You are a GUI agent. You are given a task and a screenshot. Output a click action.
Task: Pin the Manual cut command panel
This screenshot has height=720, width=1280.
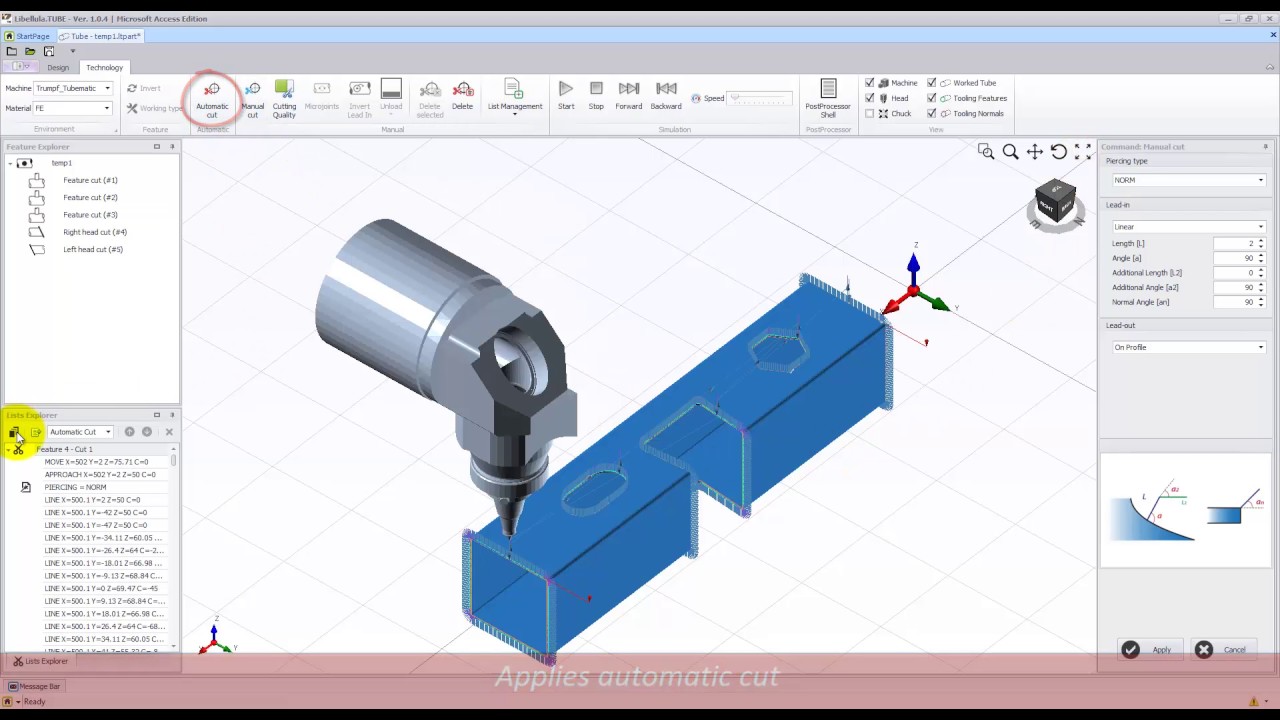1265,147
